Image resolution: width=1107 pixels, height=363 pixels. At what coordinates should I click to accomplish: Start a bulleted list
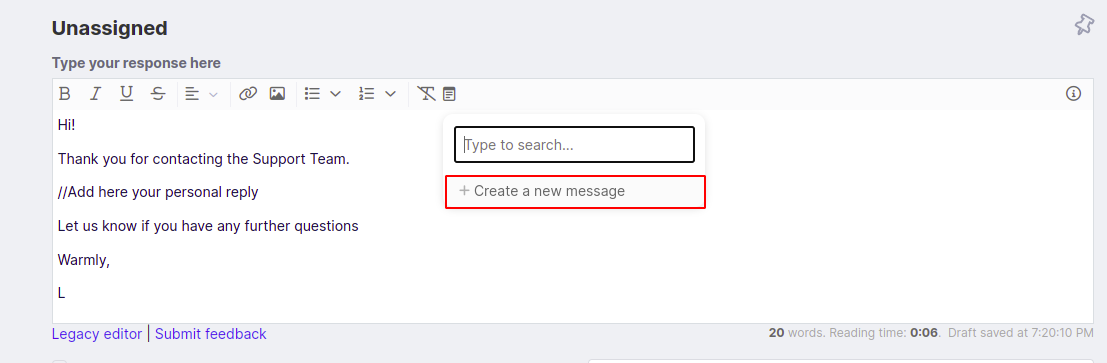click(312, 93)
